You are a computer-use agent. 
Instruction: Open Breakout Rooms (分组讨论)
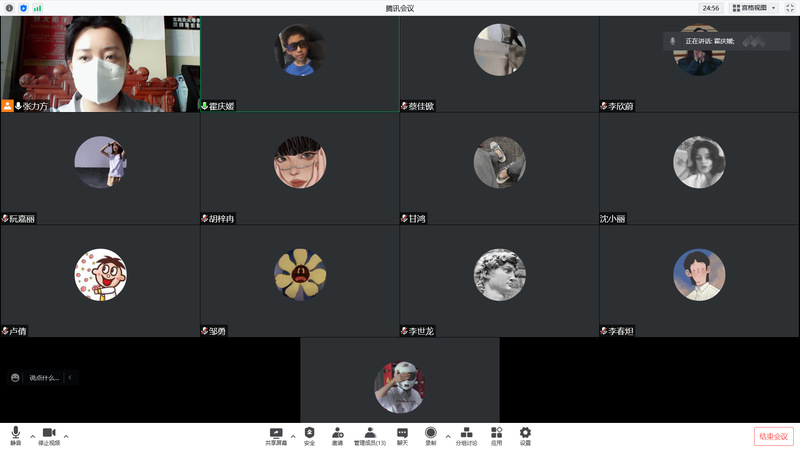(466, 434)
